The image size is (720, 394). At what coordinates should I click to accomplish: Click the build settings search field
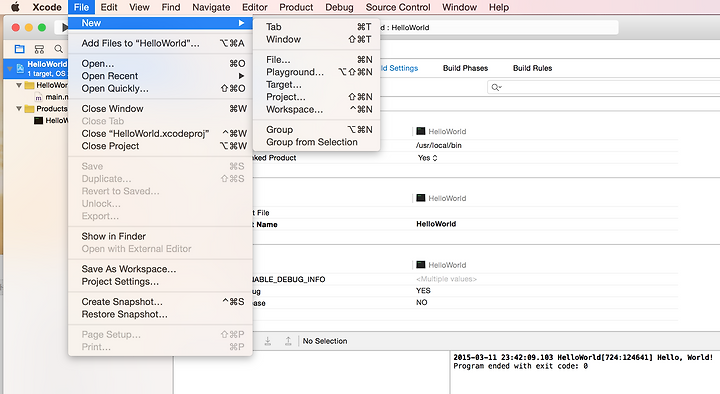point(603,87)
